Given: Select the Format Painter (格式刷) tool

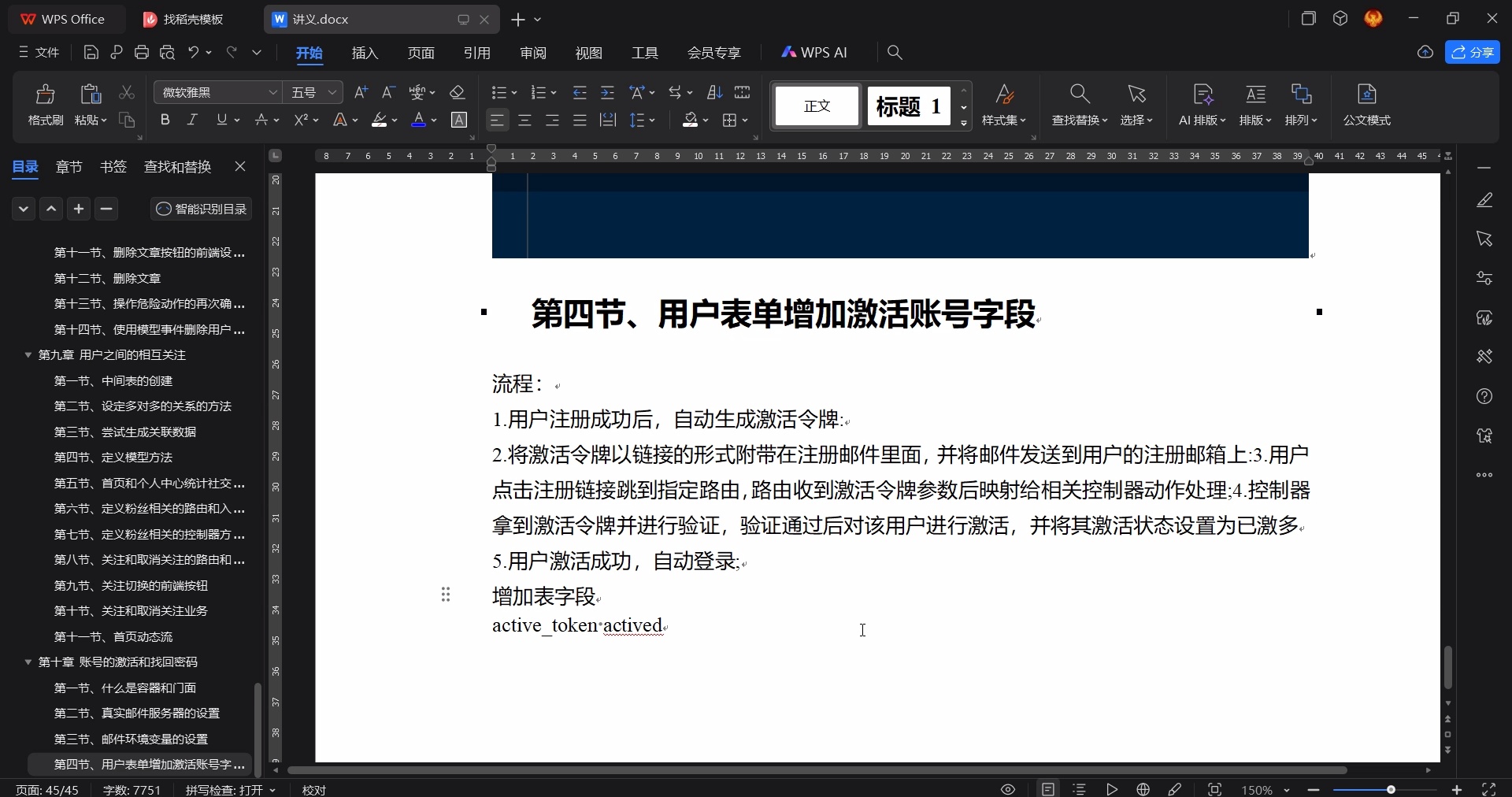Looking at the screenshot, I should coord(45,106).
